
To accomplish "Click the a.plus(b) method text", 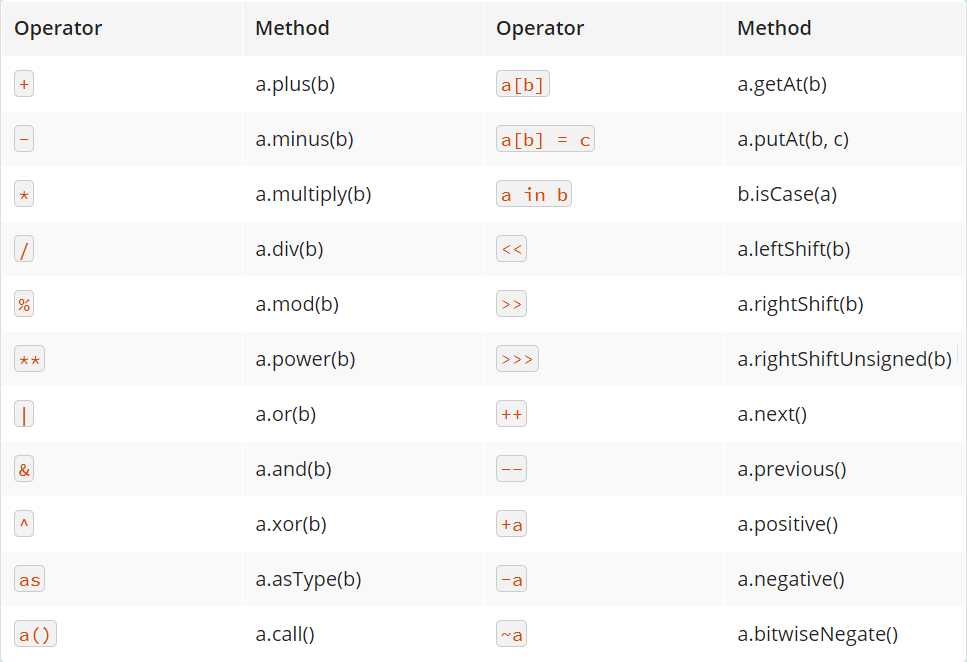I will tap(295, 85).
